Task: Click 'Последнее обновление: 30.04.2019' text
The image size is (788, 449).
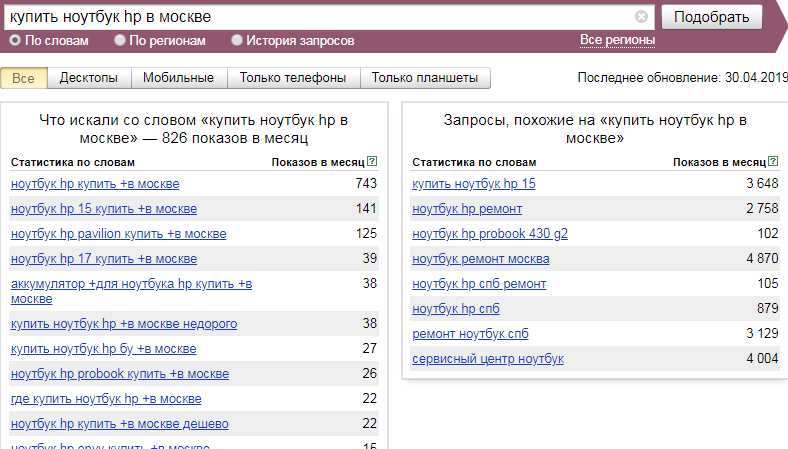Action: pos(682,78)
